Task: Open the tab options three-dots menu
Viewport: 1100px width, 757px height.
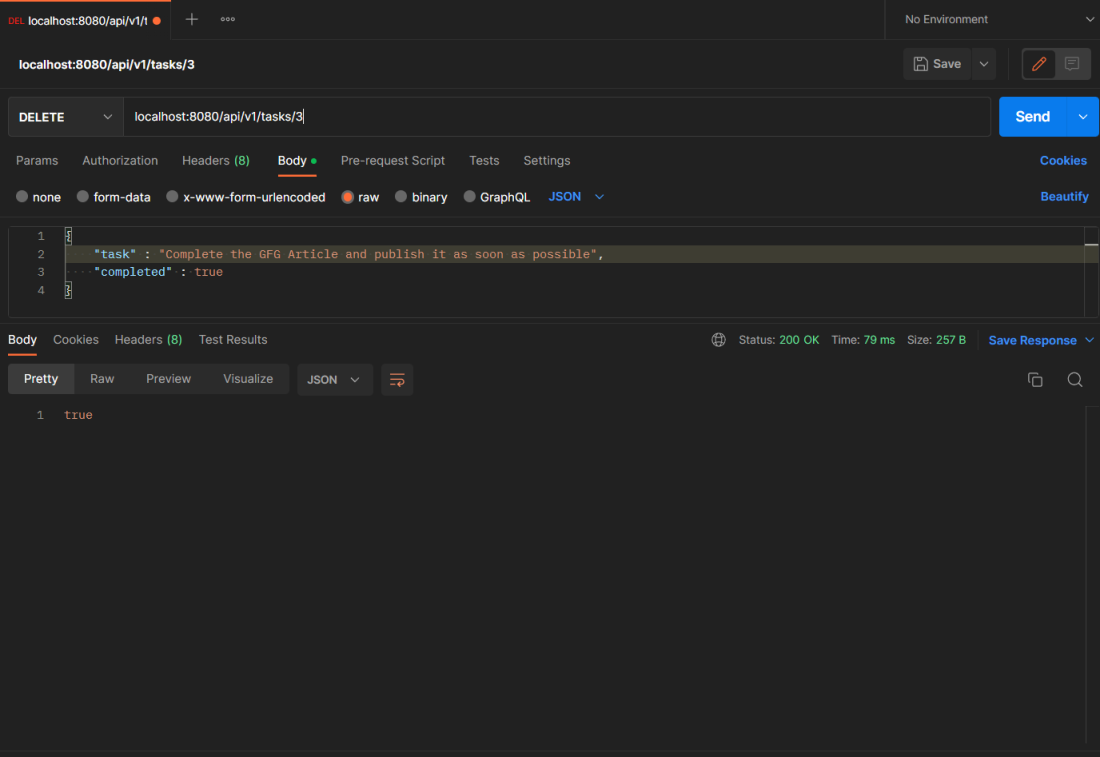Action: pos(227,20)
